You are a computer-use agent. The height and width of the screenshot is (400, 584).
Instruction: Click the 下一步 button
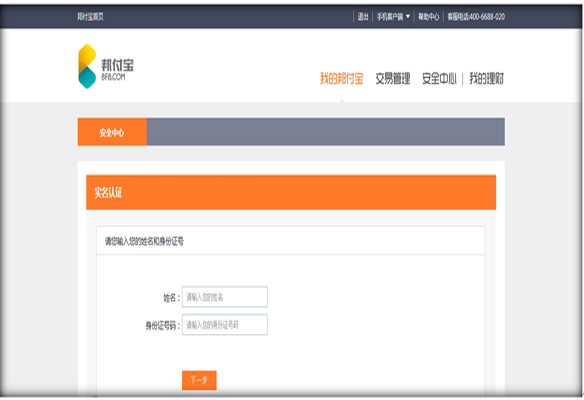tap(199, 380)
